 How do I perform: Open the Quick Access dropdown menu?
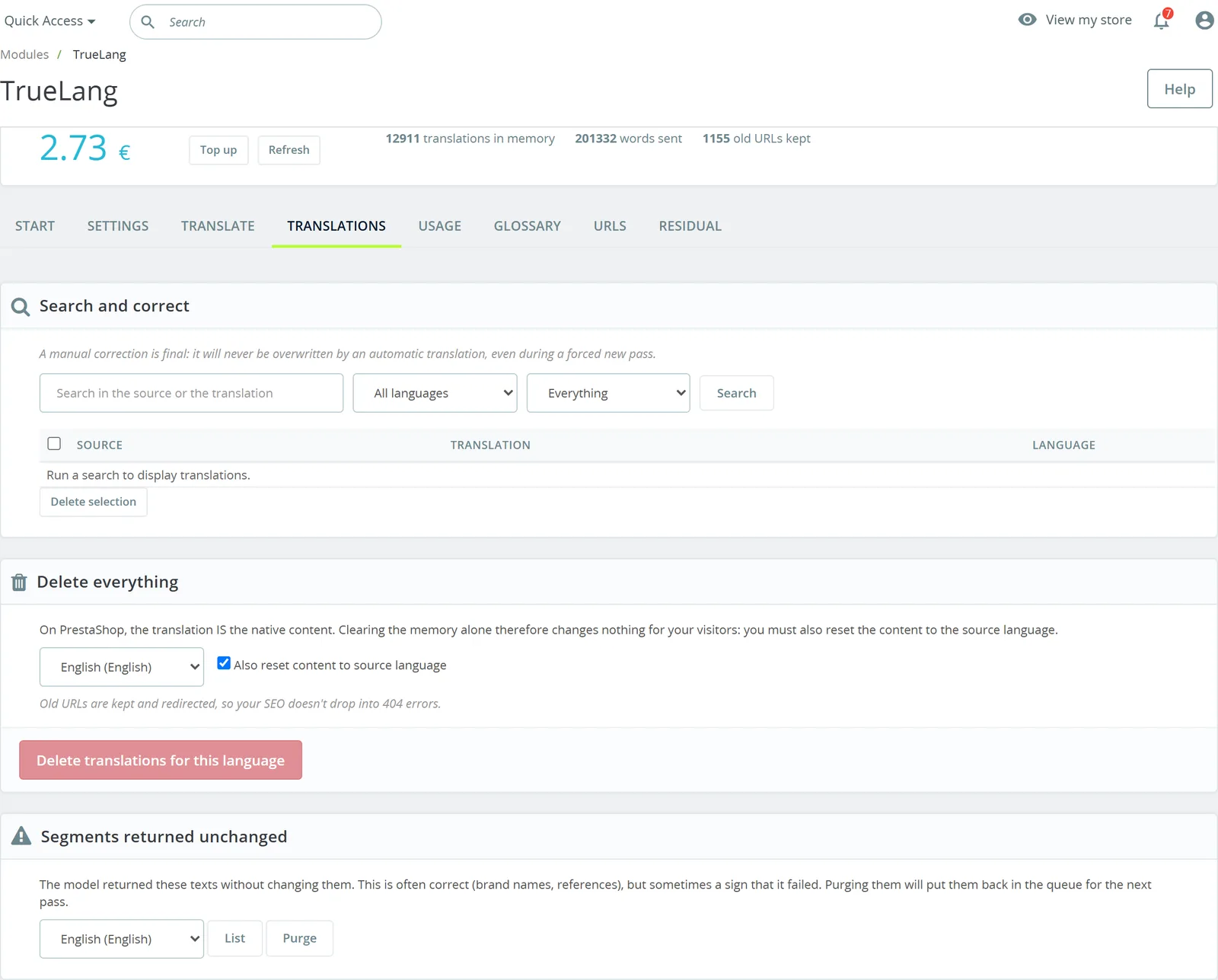pos(49,21)
